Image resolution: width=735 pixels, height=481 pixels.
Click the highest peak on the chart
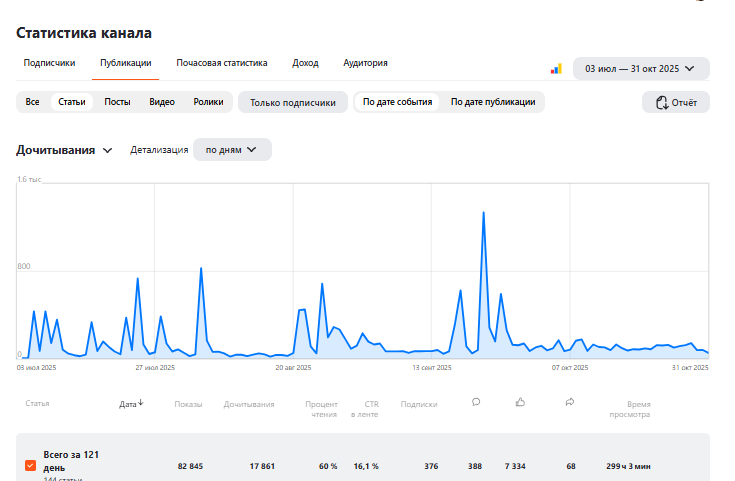483,213
